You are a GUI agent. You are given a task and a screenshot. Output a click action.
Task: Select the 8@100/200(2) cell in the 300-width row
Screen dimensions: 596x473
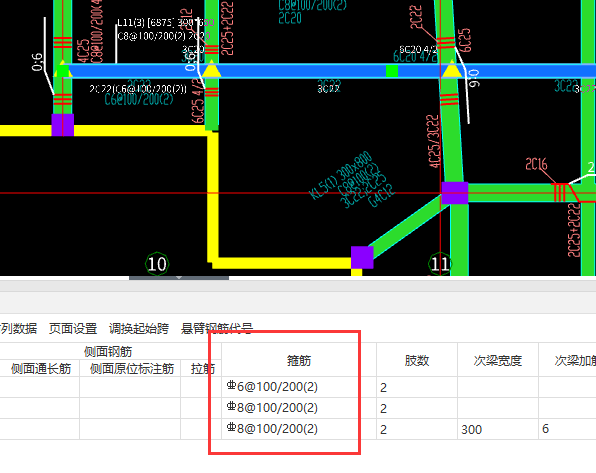tap(299, 429)
